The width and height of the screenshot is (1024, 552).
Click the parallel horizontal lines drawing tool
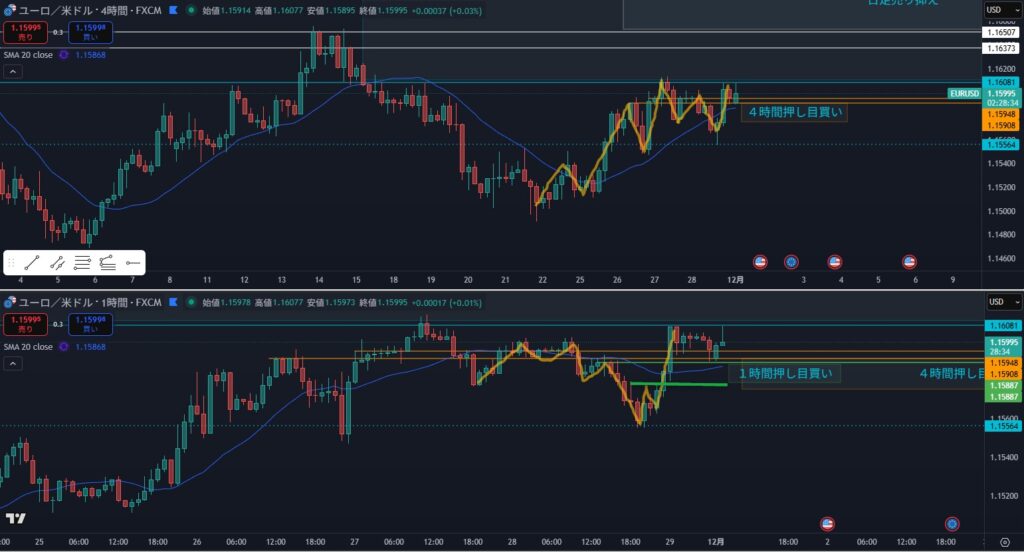click(83, 263)
